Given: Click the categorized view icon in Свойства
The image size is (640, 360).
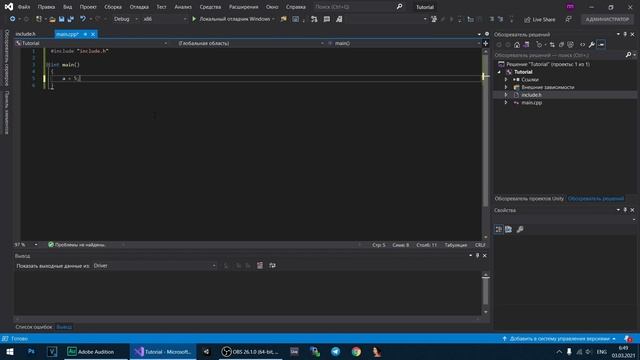Looking at the screenshot, I should tap(499, 229).
